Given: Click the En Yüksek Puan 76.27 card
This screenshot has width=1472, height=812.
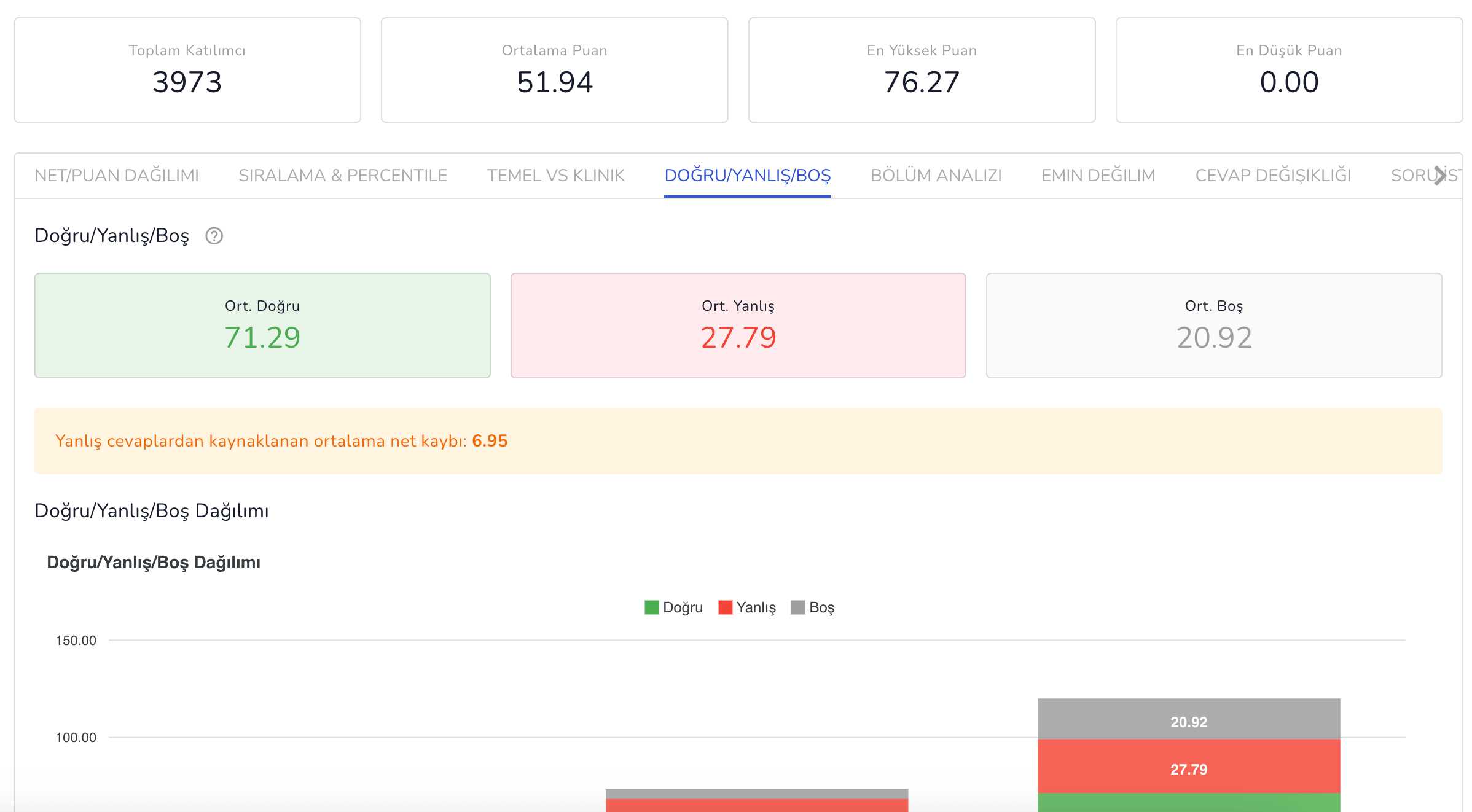Looking at the screenshot, I should [922, 70].
